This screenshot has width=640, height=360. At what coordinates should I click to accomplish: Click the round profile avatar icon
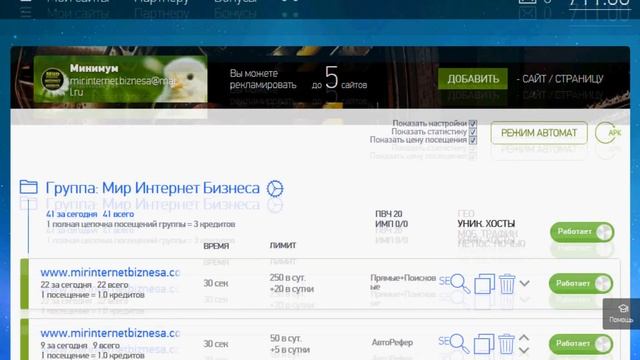[x=53, y=80]
